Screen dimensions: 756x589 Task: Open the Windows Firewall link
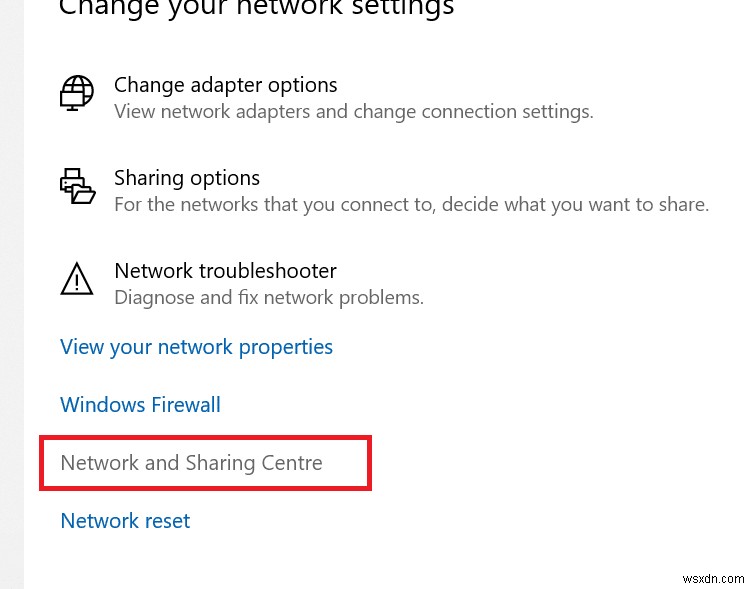click(140, 405)
